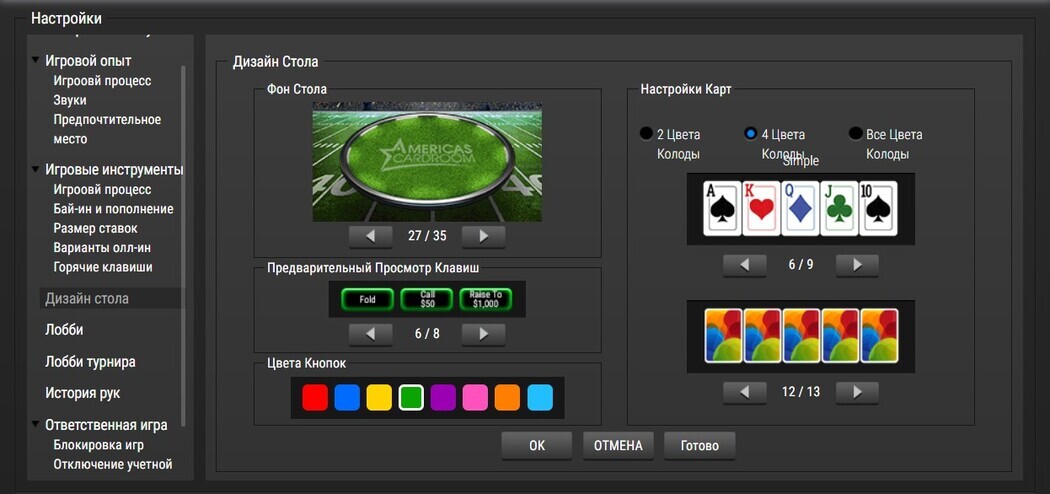
Task: Open the Лобби турнира settings
Action: pyautogui.click(x=90, y=362)
